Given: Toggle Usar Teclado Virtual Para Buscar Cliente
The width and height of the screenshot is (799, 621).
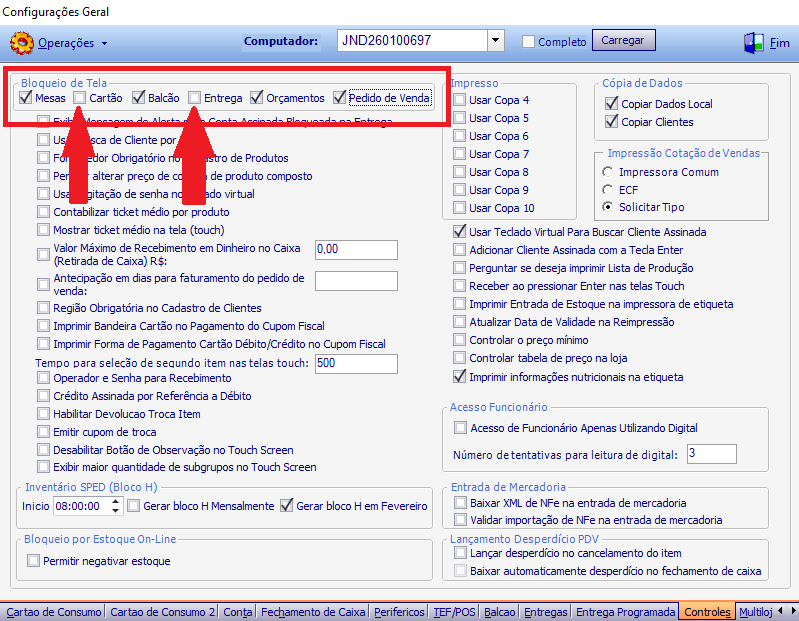Looking at the screenshot, I should (x=459, y=232).
